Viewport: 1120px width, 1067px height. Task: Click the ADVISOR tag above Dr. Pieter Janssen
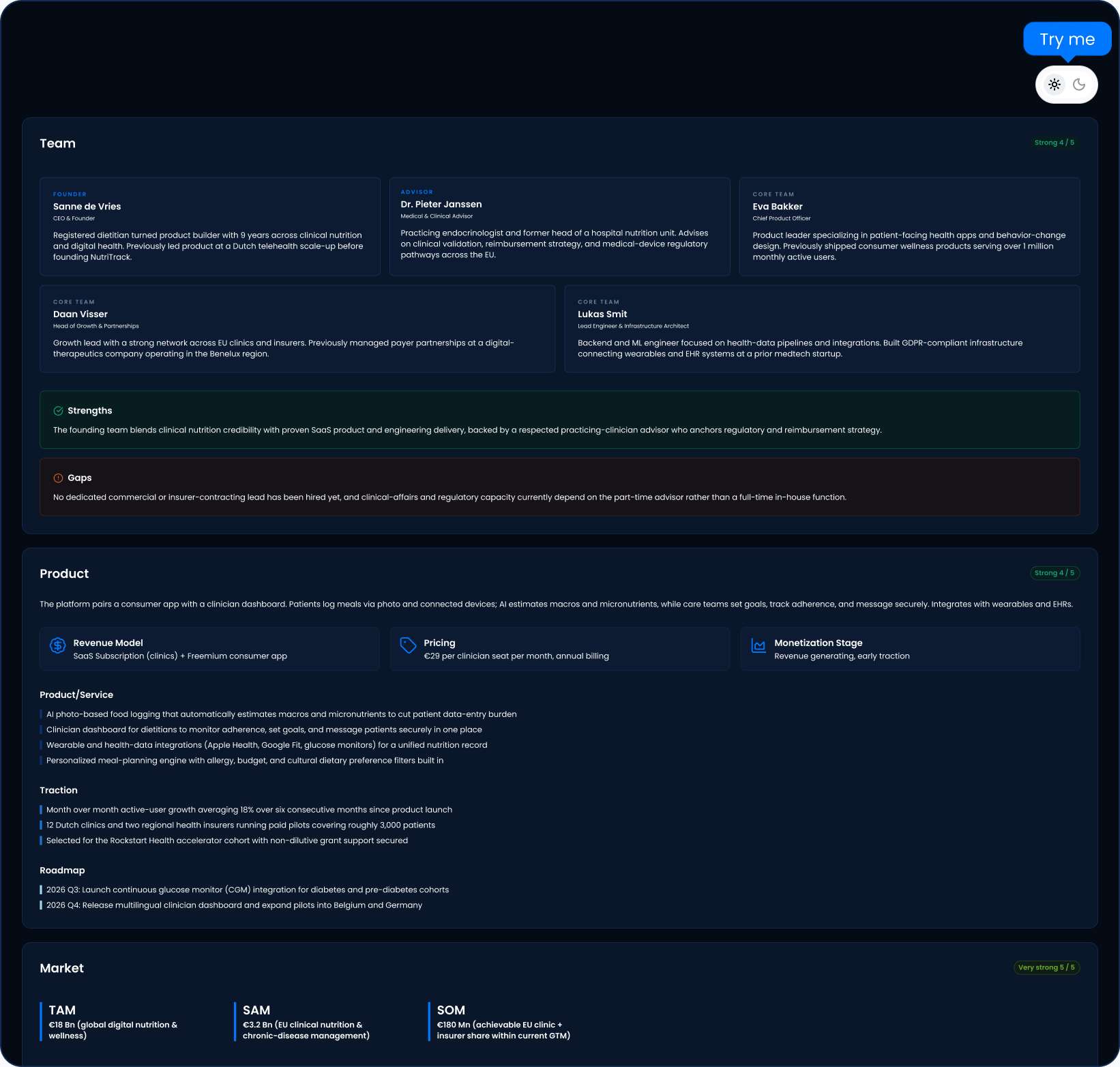417,192
